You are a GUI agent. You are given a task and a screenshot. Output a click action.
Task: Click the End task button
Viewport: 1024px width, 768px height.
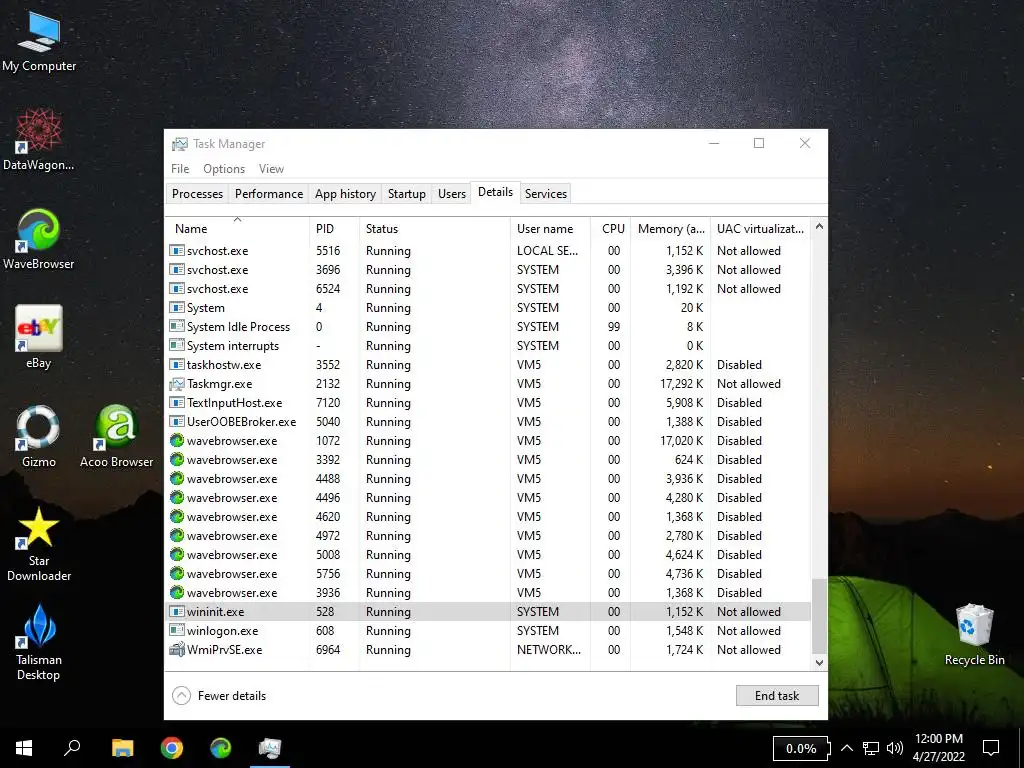pos(777,696)
